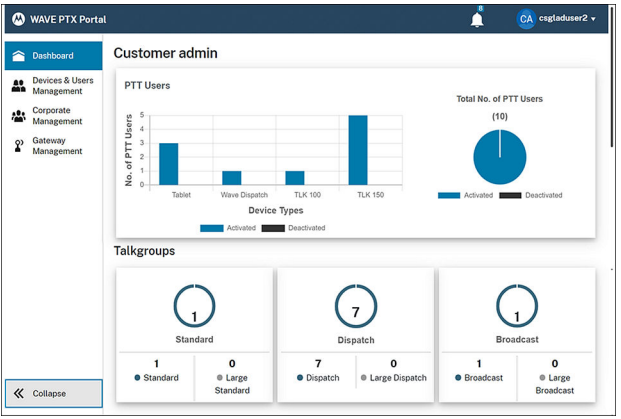The image size is (621, 419).
Task: Collapse the sidebar with the Collapse button
Action: pyautogui.click(x=53, y=393)
